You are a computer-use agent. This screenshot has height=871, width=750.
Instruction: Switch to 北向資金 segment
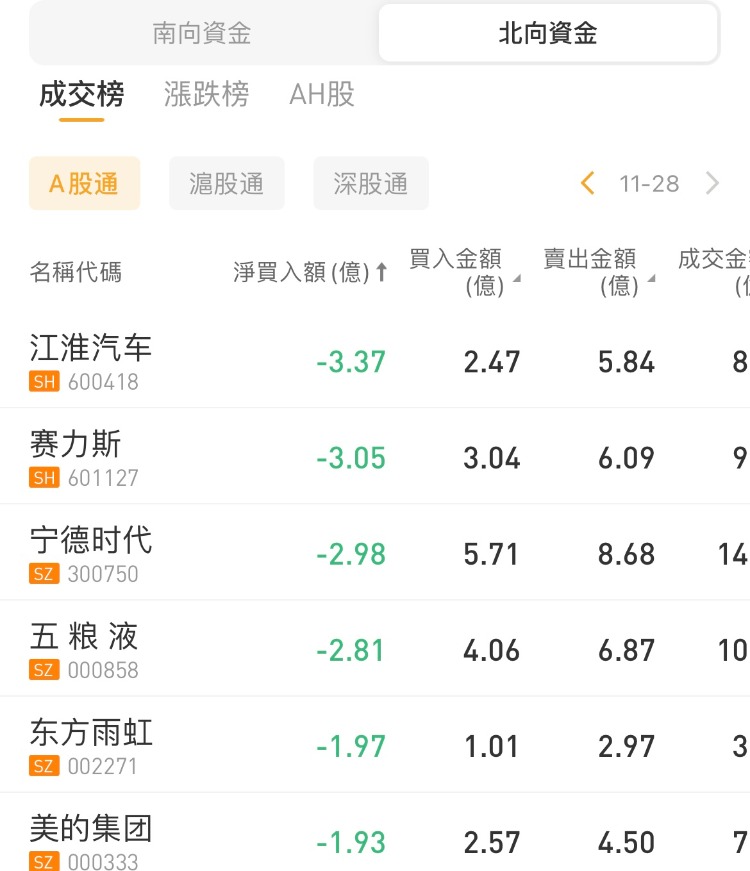548,34
